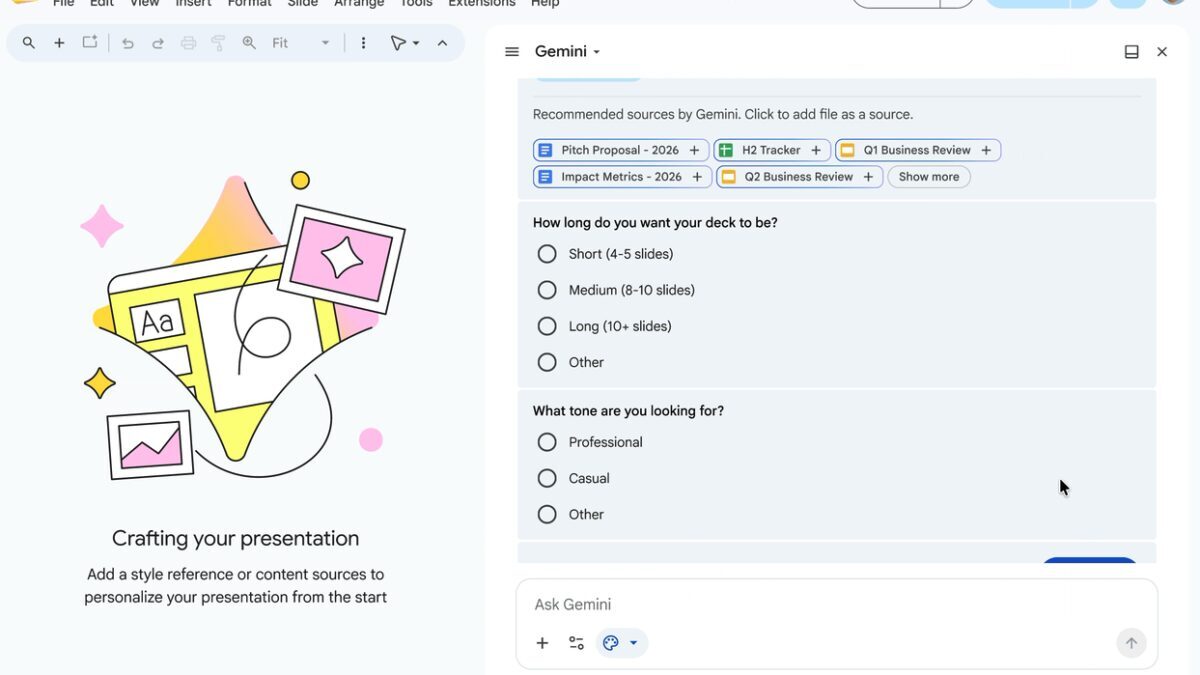Redo the last undone action
Viewport: 1200px width, 675px height.
[x=158, y=43]
